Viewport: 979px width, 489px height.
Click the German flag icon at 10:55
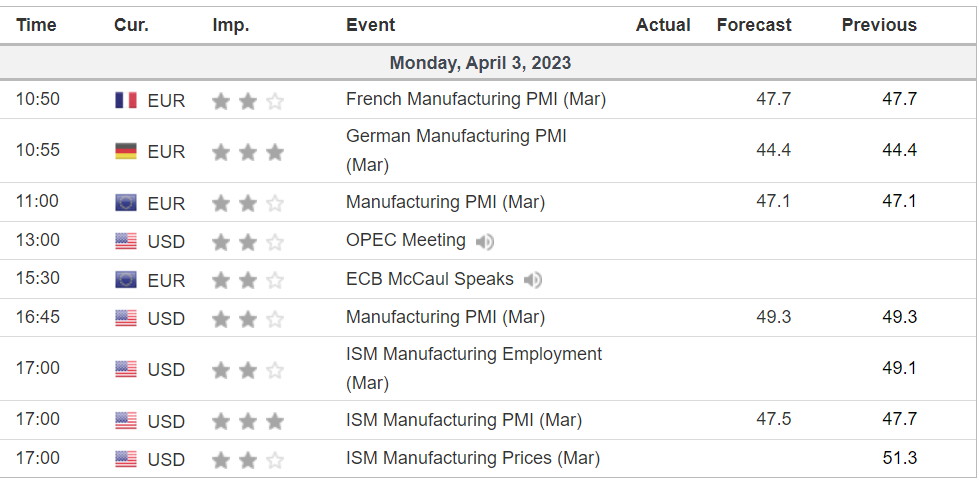pos(126,151)
